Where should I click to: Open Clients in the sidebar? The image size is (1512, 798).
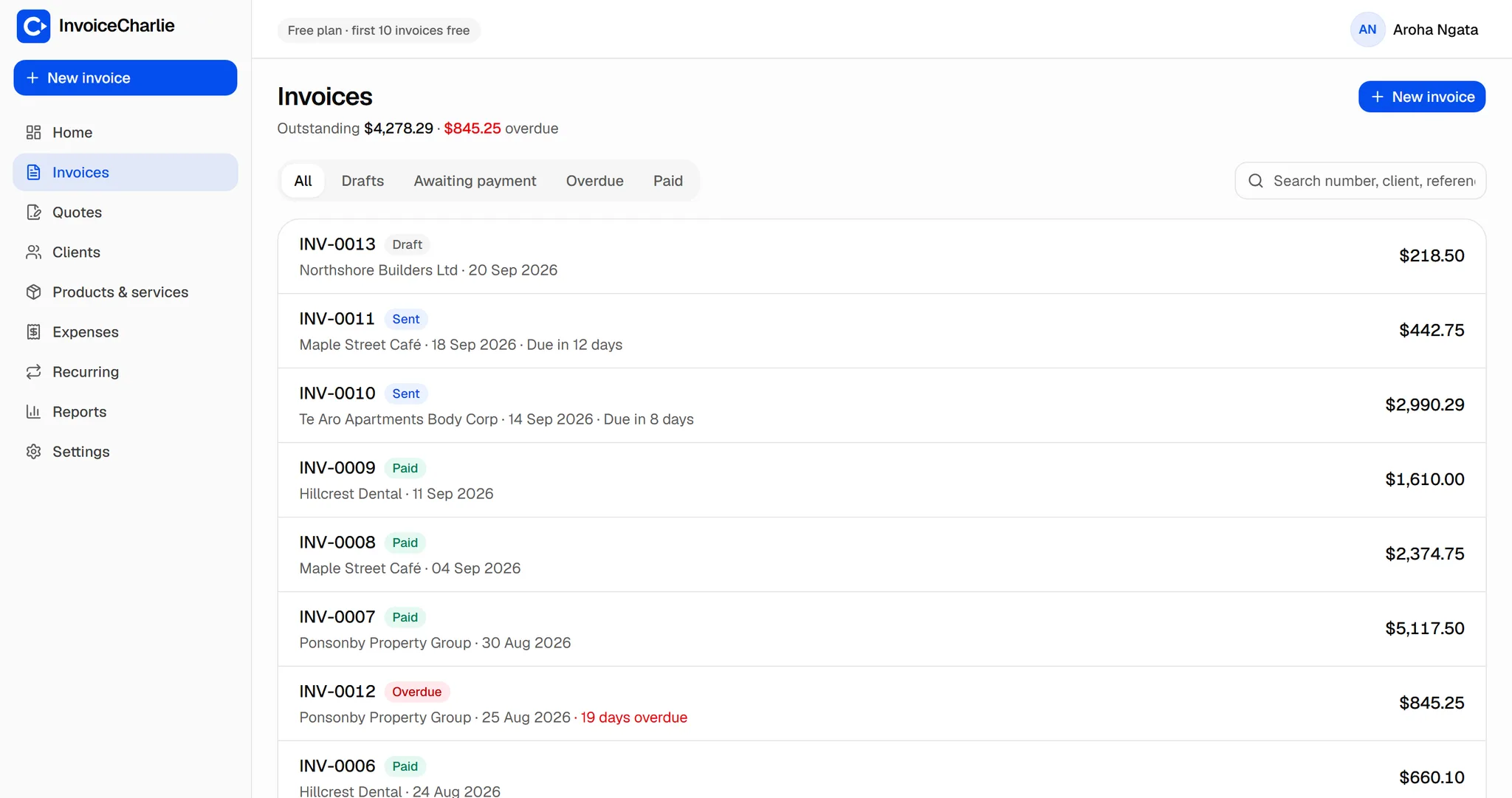pos(126,252)
